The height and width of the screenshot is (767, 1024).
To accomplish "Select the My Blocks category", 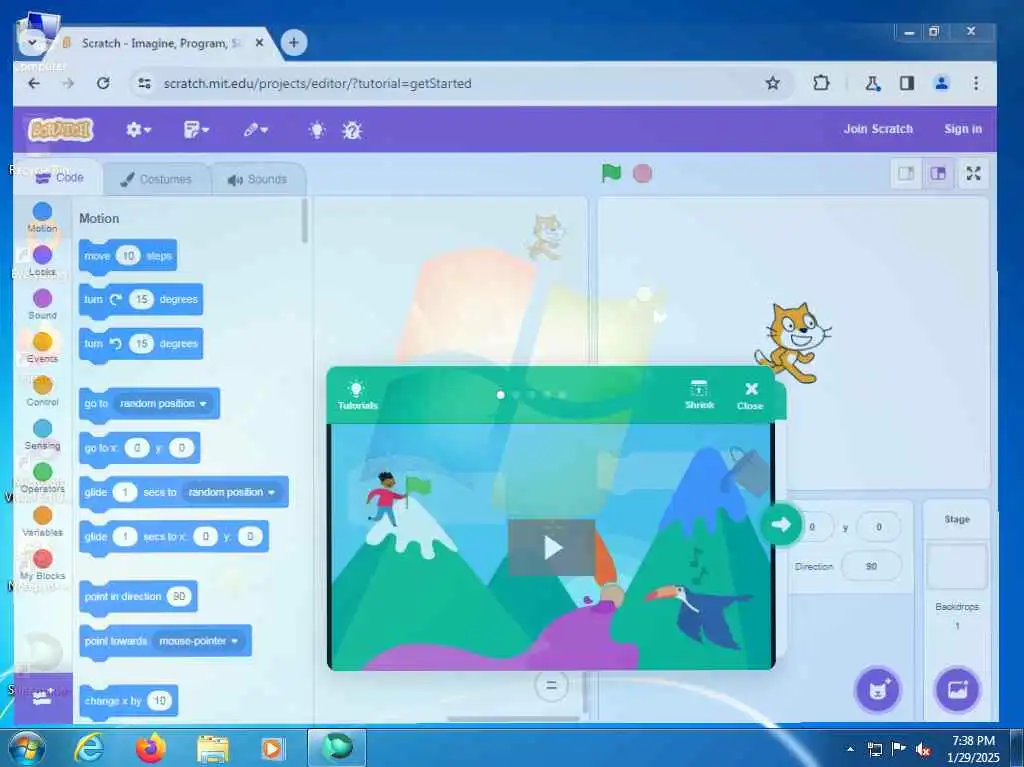I will tap(42, 565).
